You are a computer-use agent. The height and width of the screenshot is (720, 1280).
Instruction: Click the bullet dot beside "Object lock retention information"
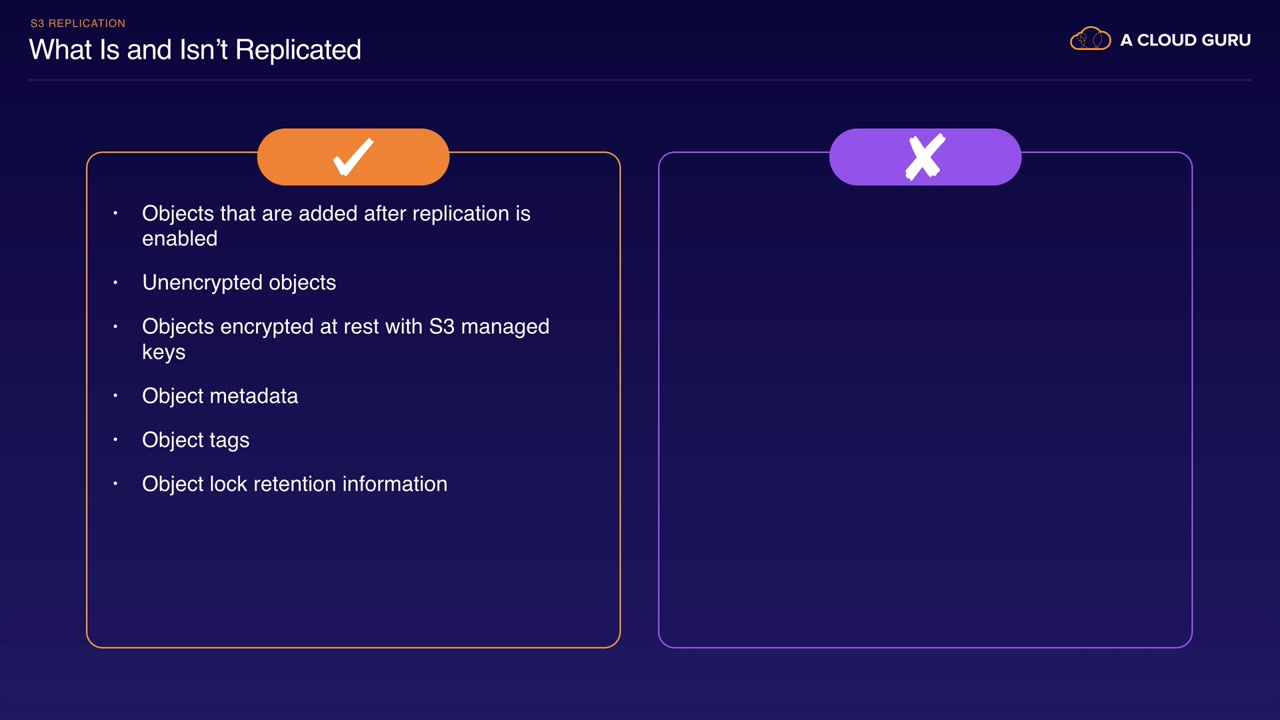pos(116,484)
